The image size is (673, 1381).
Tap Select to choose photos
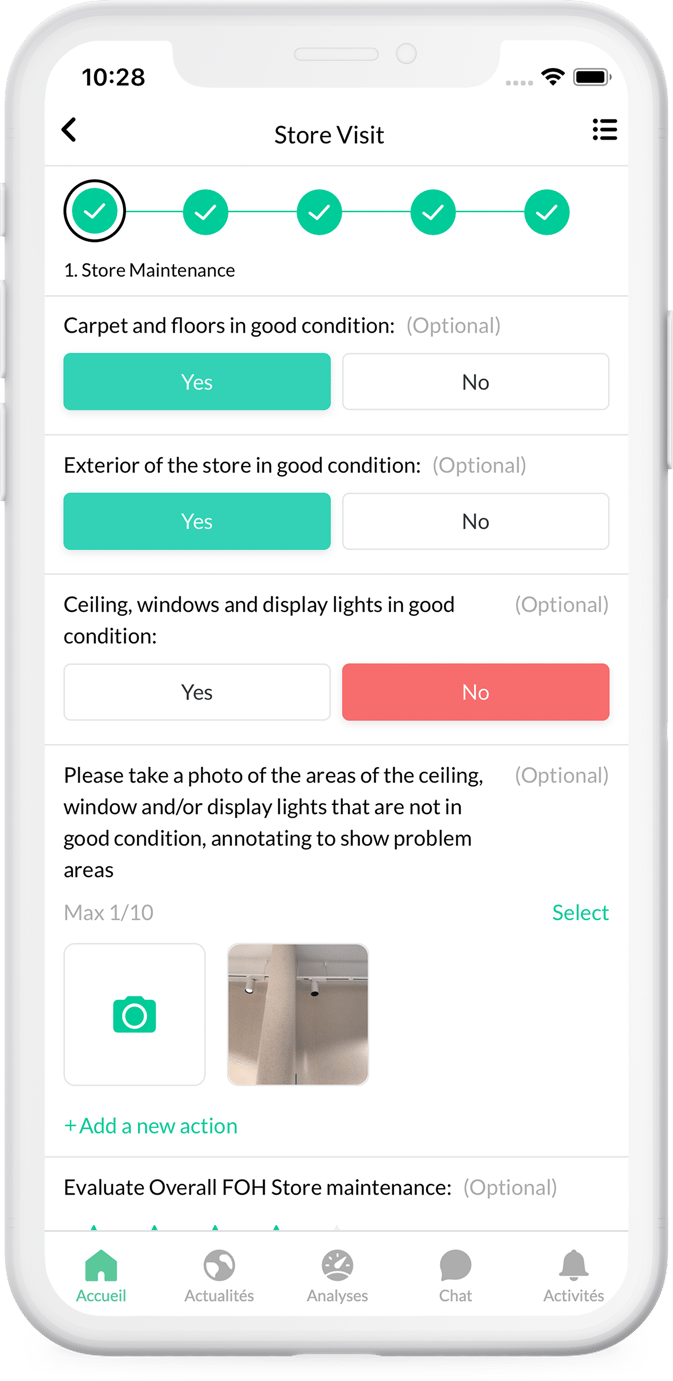[x=580, y=912]
